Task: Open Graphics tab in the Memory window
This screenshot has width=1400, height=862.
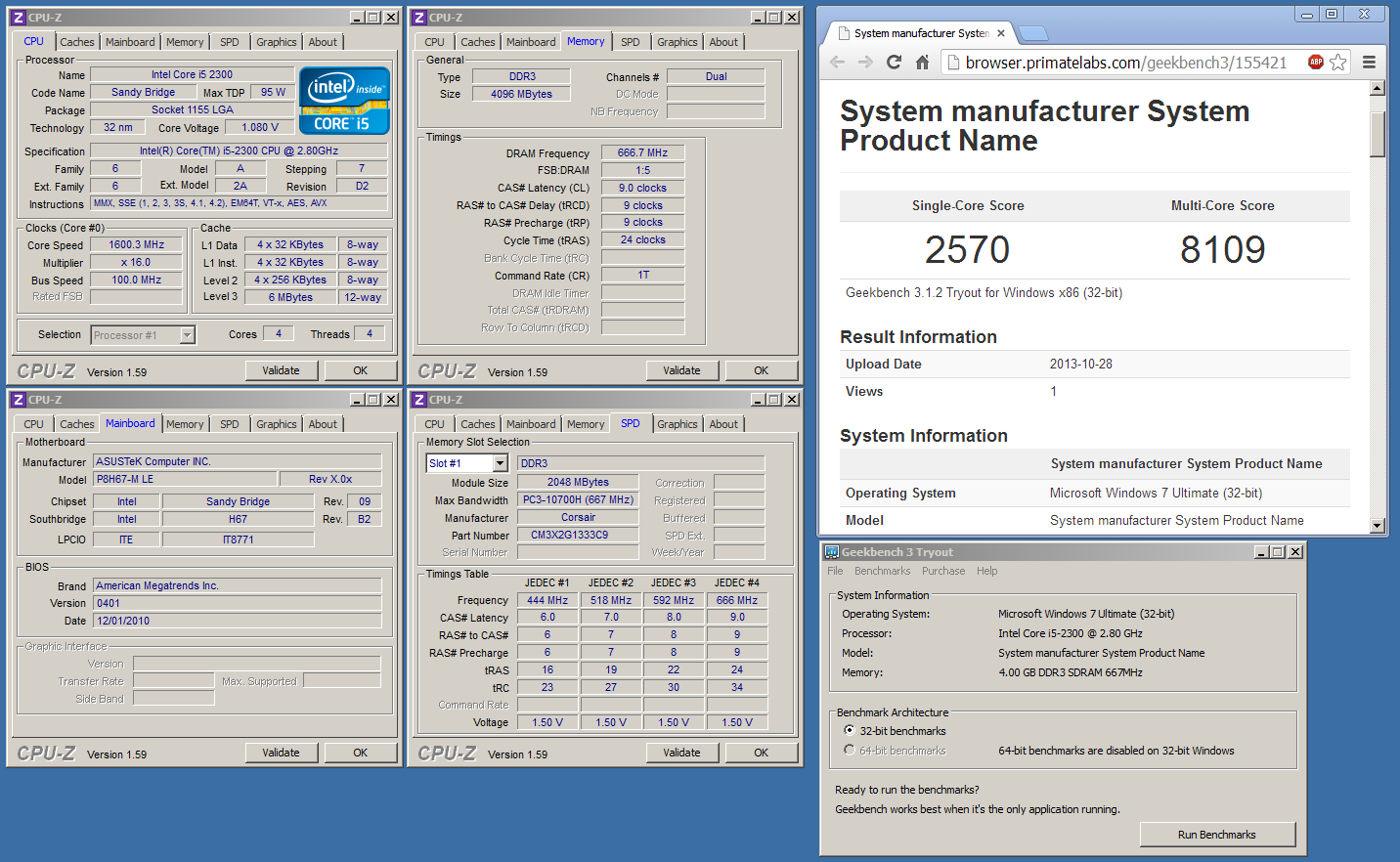Action: tap(678, 42)
